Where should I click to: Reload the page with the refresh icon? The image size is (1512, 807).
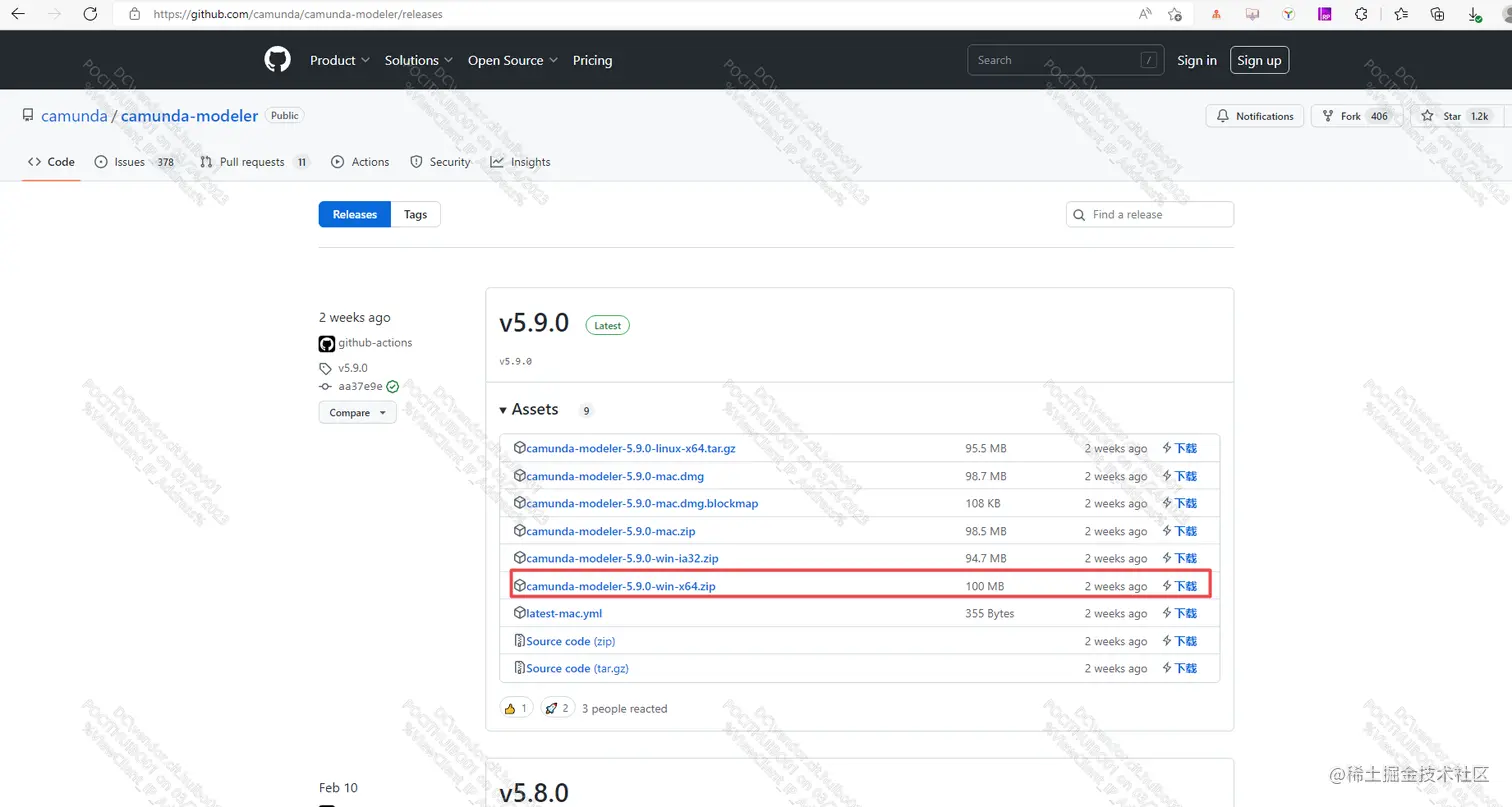pos(90,14)
